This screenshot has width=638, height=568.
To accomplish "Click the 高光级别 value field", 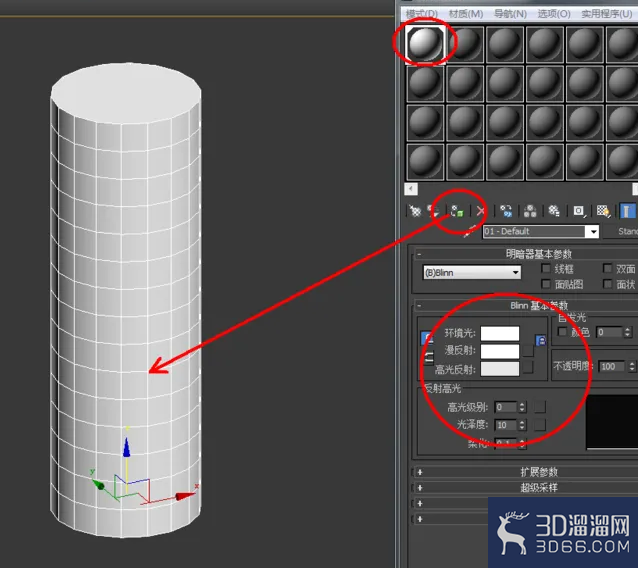I will pyautogui.click(x=506, y=407).
